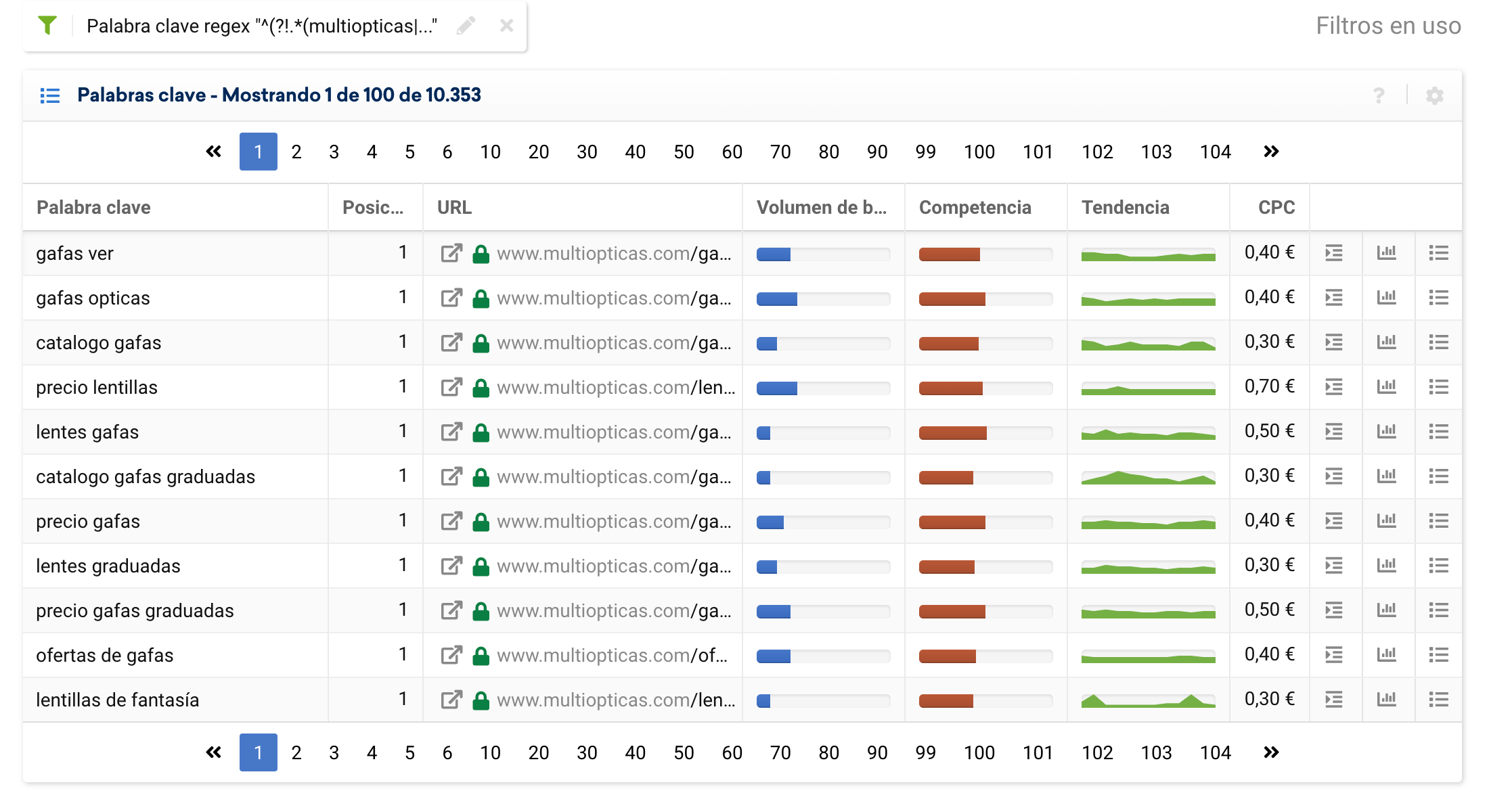Open list icon for gafas ver row
The height and width of the screenshot is (812, 1489).
point(1439,253)
